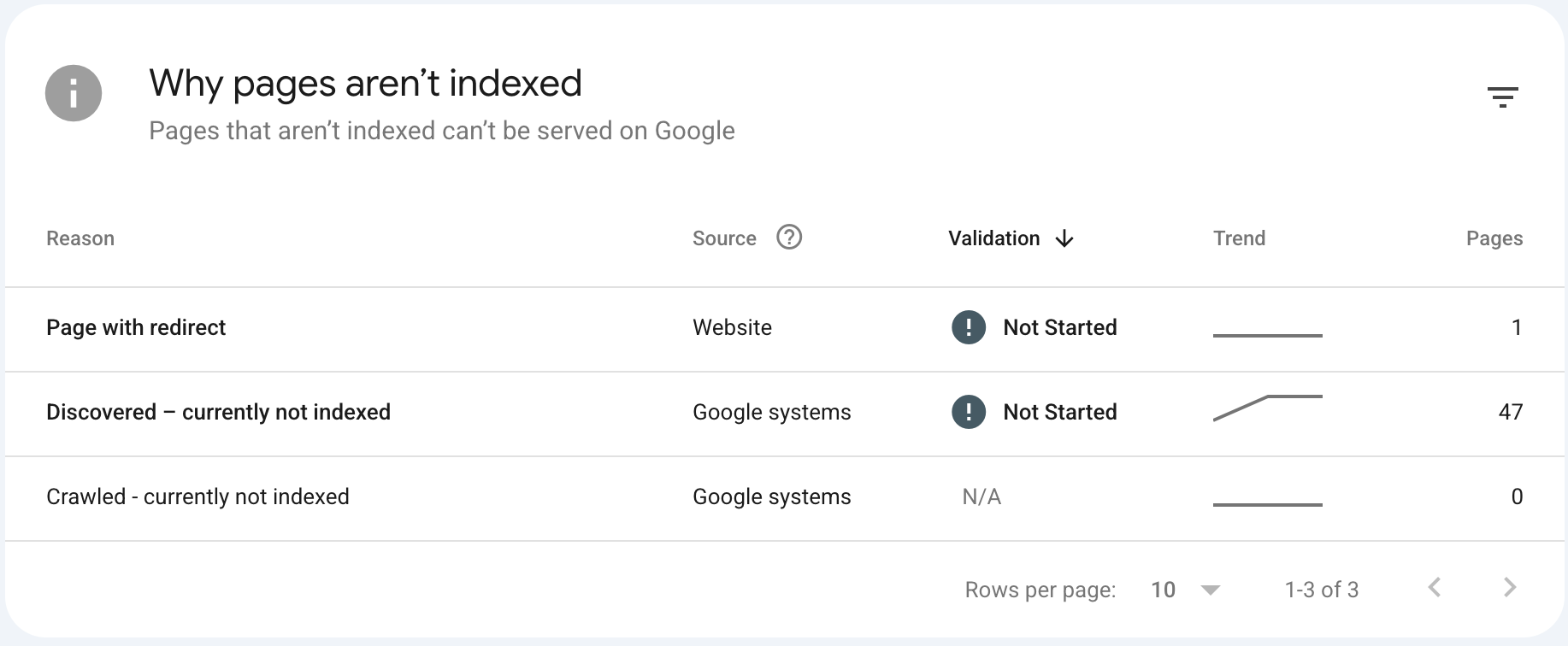The width and height of the screenshot is (1568, 646).
Task: View trend line for Discovered row
Action: (x=1268, y=408)
